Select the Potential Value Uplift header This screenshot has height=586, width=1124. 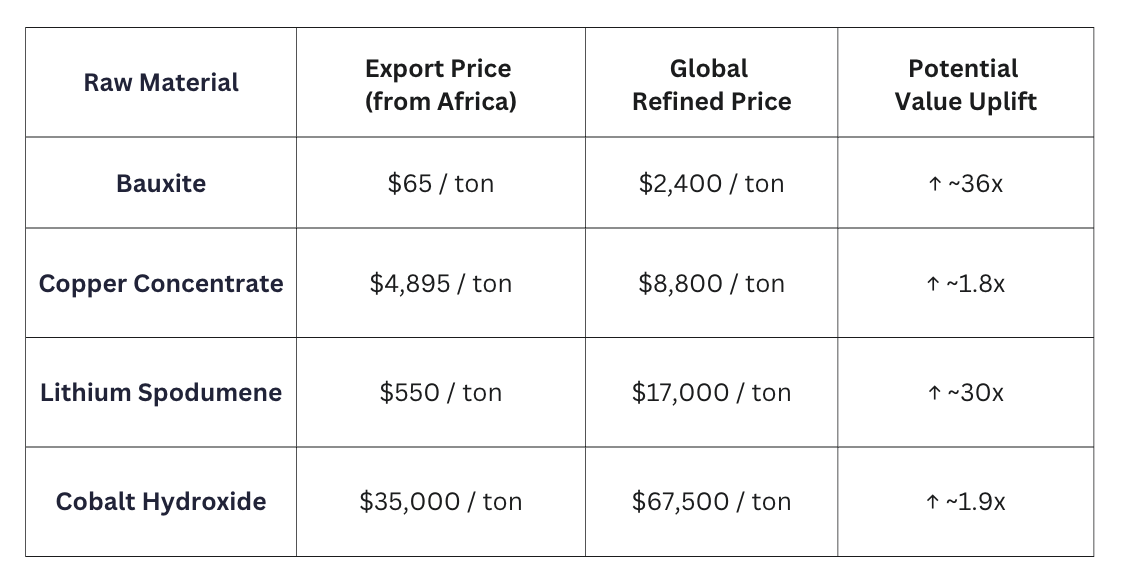tap(965, 85)
